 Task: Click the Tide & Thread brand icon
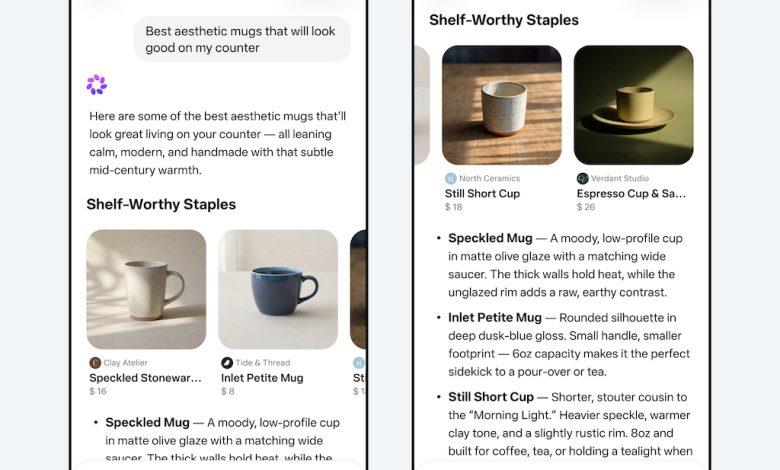click(227, 363)
